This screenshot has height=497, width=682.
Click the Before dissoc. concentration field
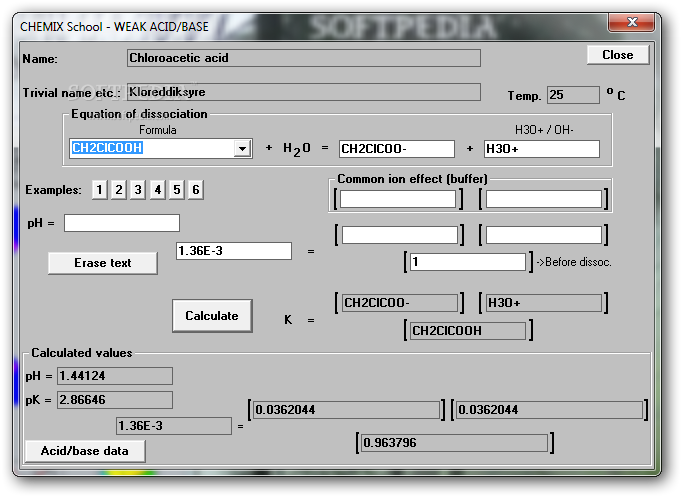[x=468, y=262]
